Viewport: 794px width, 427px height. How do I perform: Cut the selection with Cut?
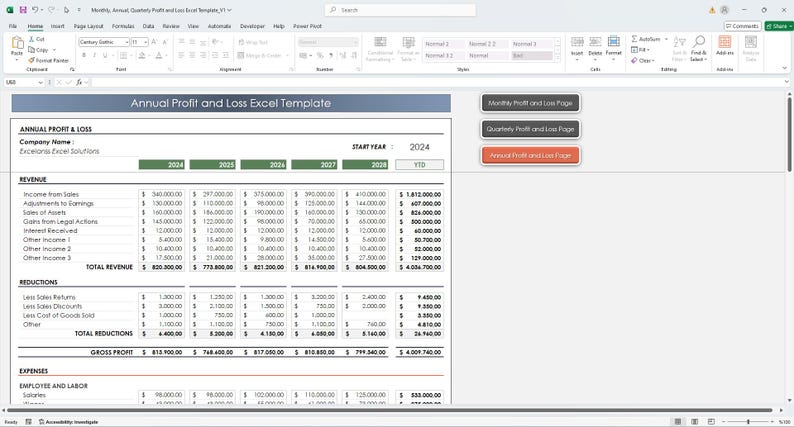(36, 39)
